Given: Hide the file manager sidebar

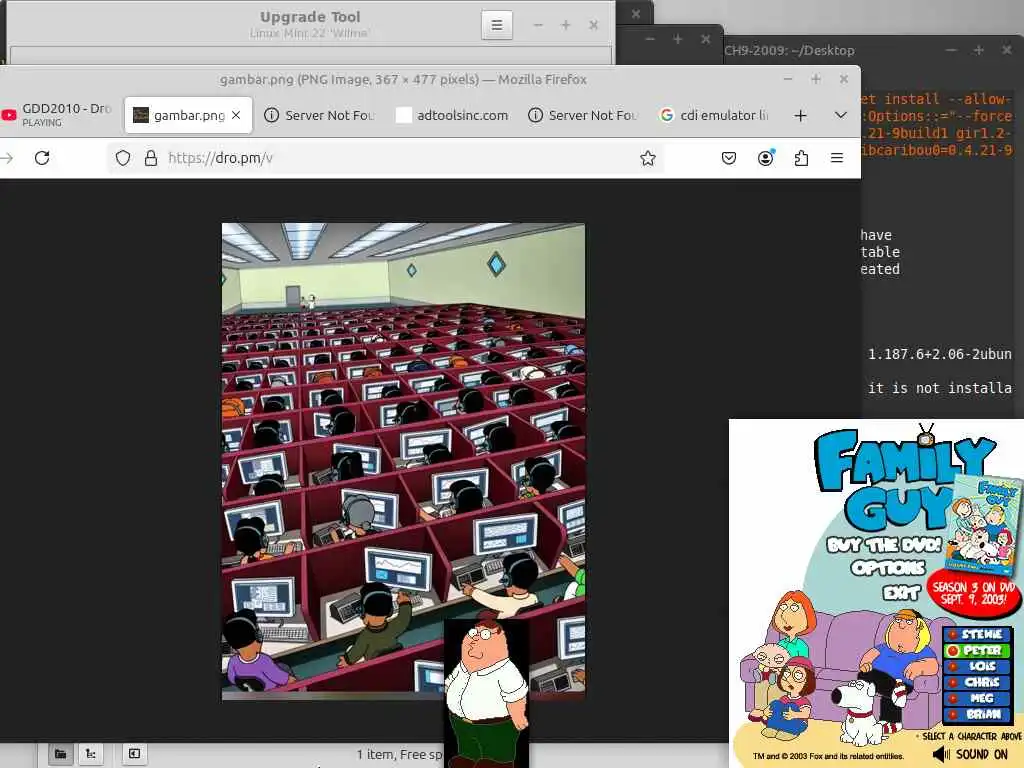Looking at the screenshot, I should [134, 754].
